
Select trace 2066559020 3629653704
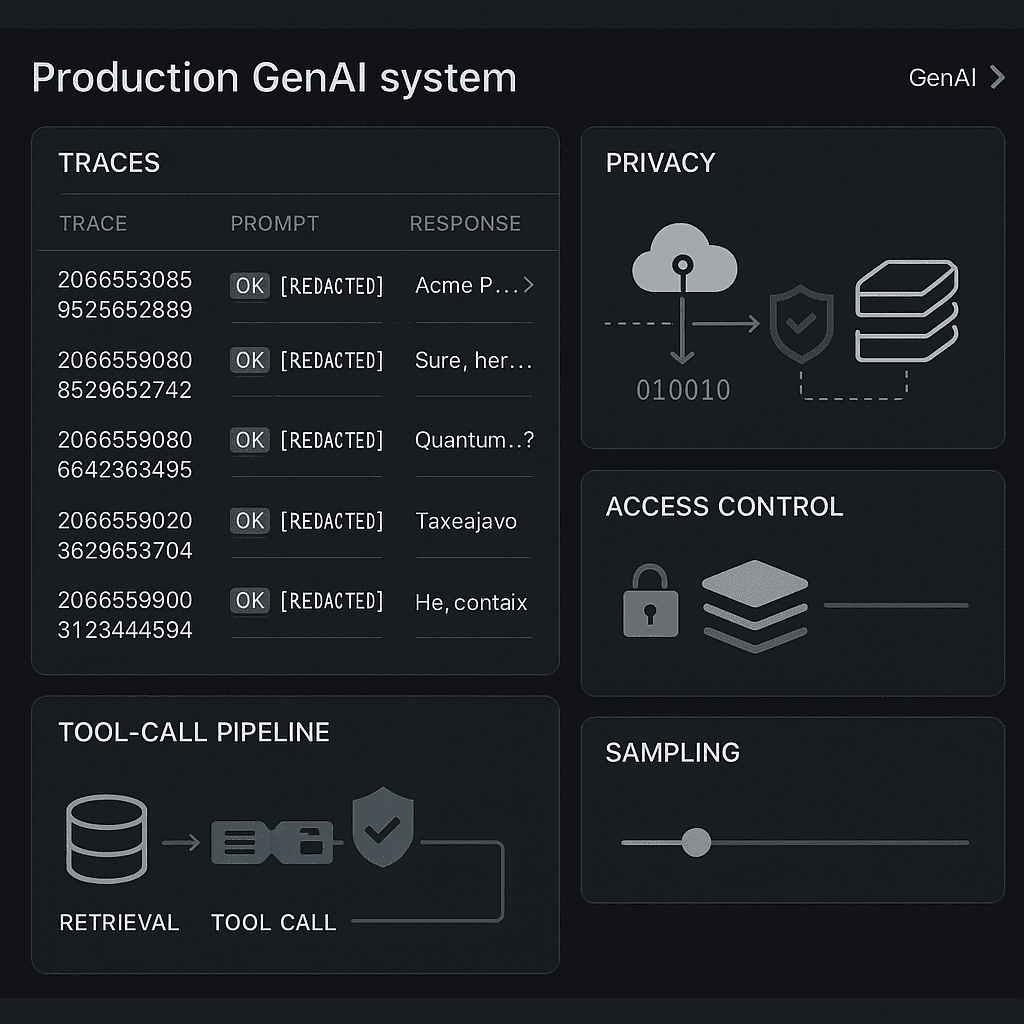125,536
